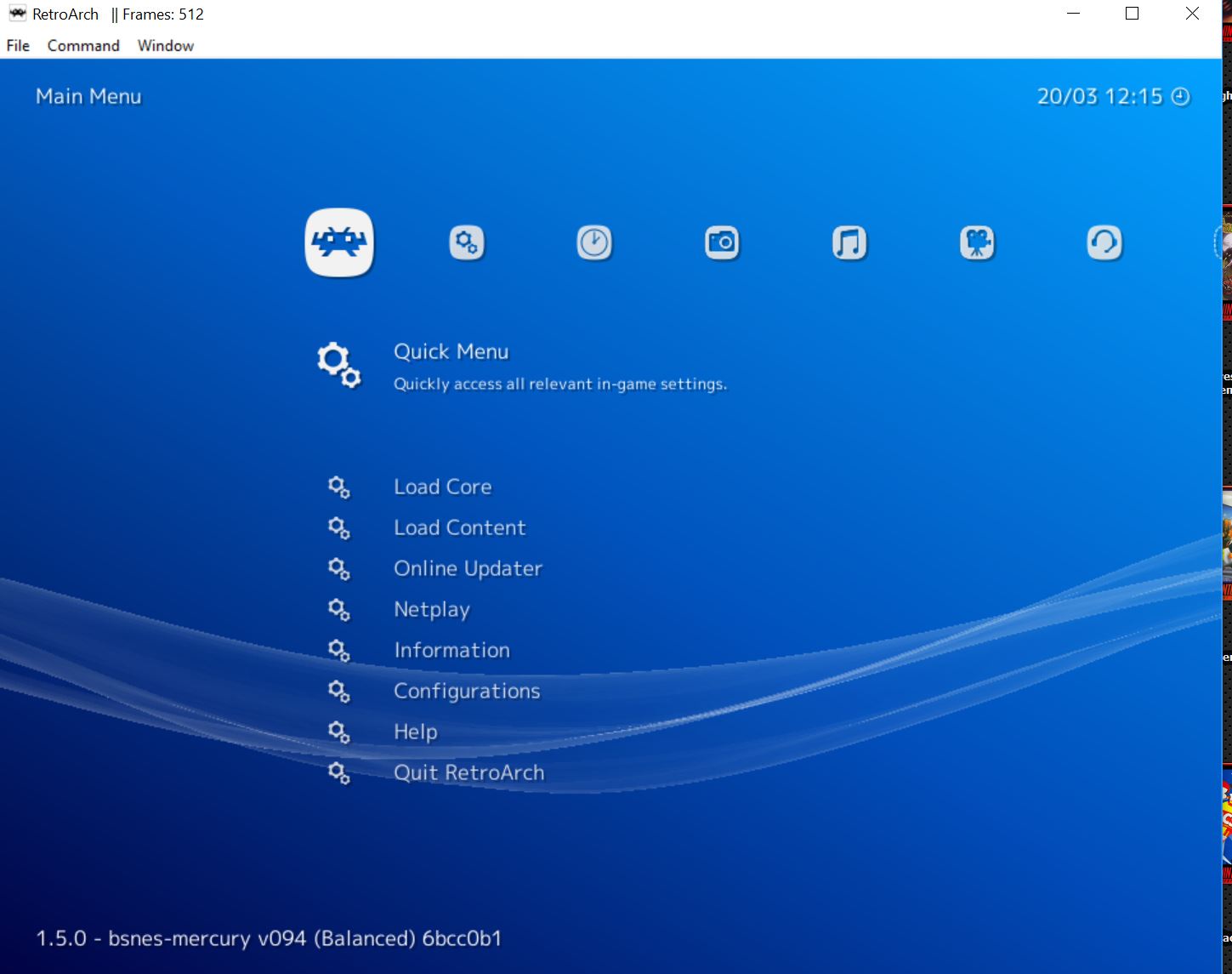Open the File menu
The height and width of the screenshot is (974, 1232).
pyautogui.click(x=18, y=45)
